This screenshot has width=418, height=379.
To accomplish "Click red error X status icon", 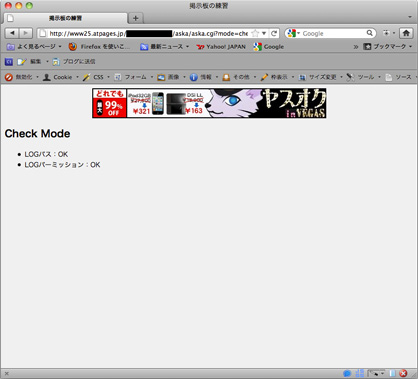I will (x=403, y=373).
